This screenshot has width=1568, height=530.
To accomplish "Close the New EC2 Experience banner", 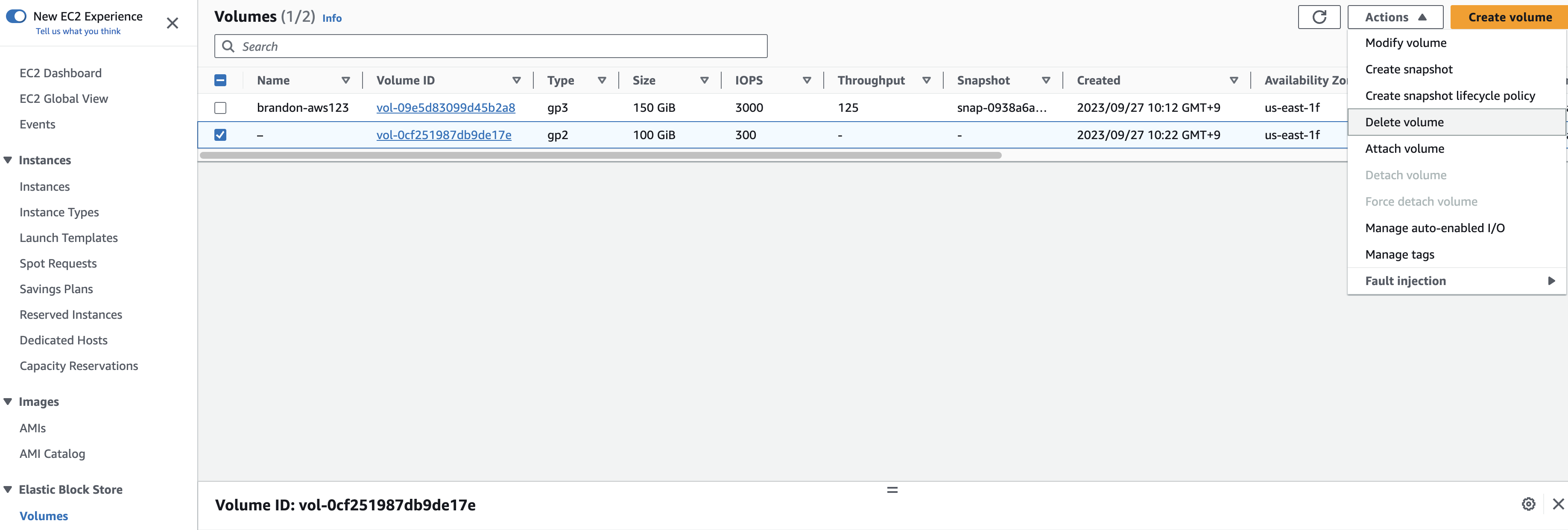I will [x=173, y=23].
